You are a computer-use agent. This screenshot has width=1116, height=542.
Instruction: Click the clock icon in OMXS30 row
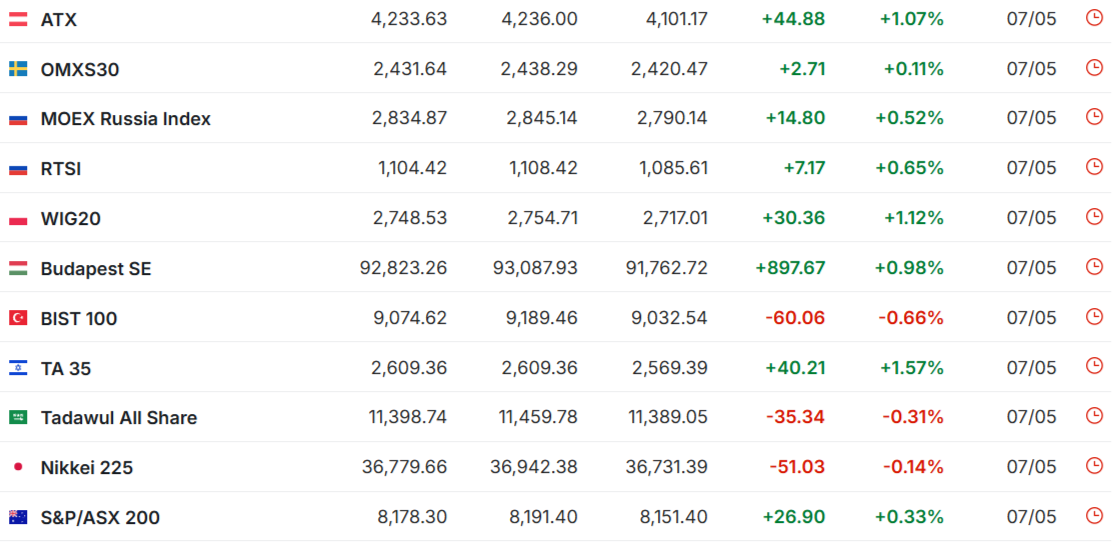pos(1093,68)
